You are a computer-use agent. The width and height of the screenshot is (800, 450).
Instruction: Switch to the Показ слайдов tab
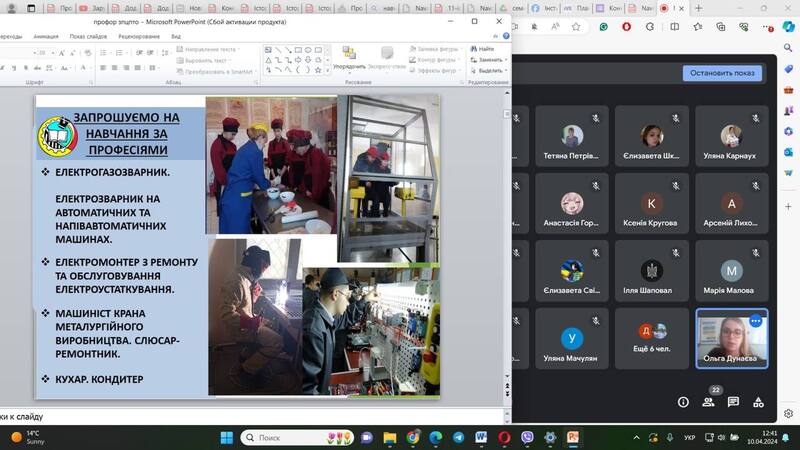[x=88, y=37]
